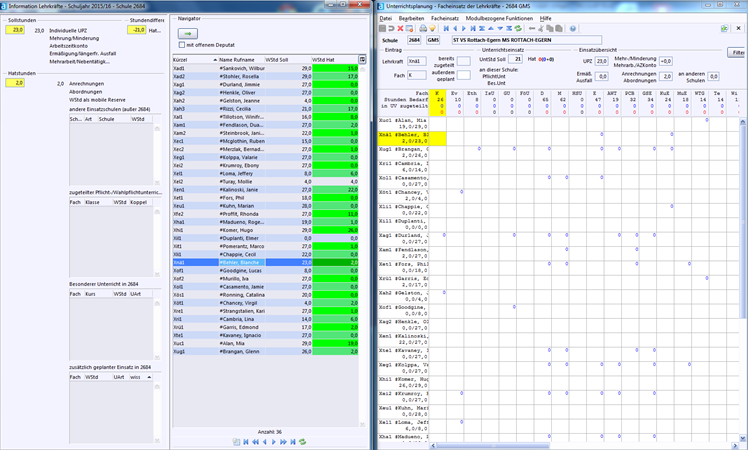749x450 pixels.
Task: Click the lightbulb hint icon
Action: pos(432,29)
